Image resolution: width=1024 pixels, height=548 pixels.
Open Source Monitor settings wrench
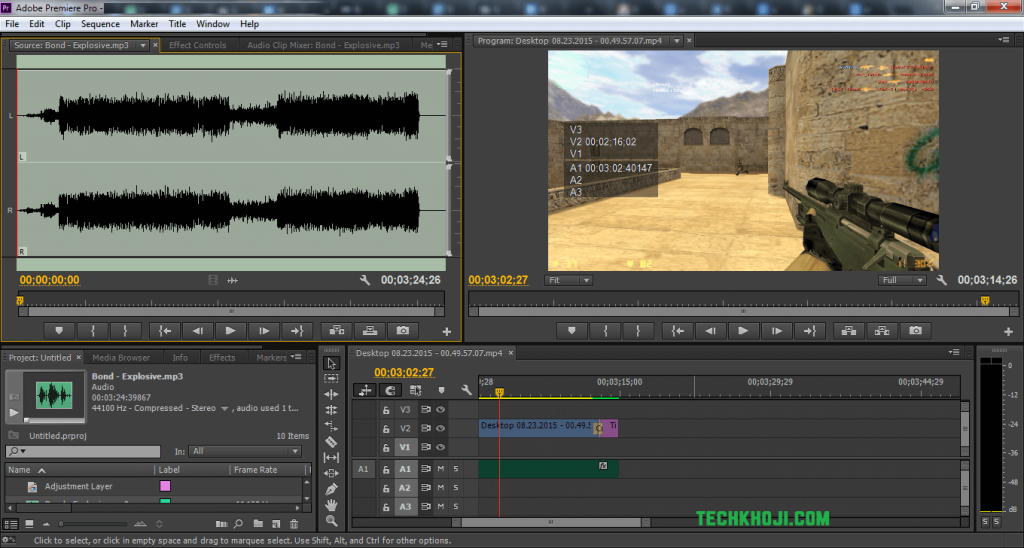click(x=365, y=280)
